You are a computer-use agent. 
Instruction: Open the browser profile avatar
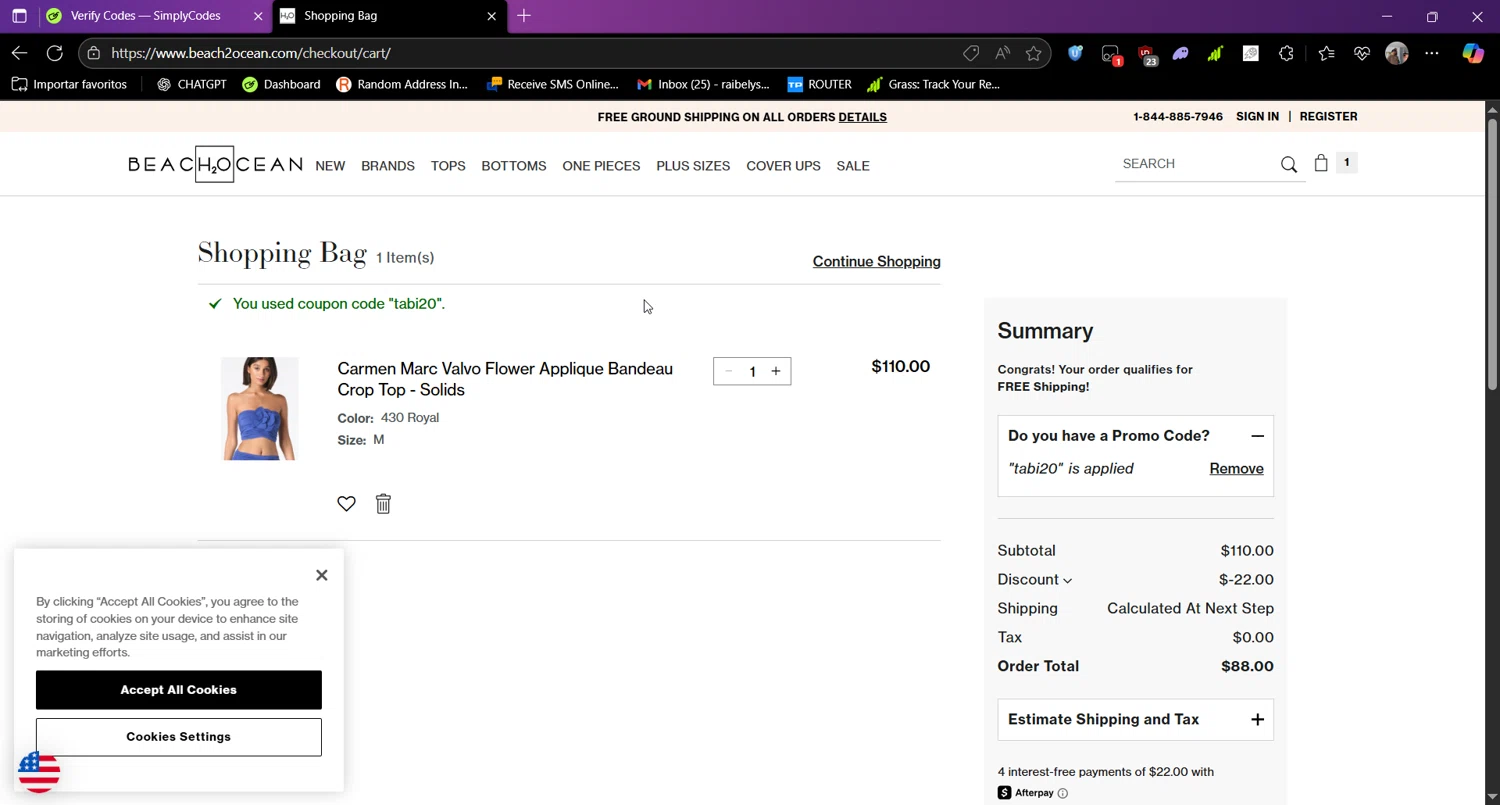pyautogui.click(x=1397, y=53)
